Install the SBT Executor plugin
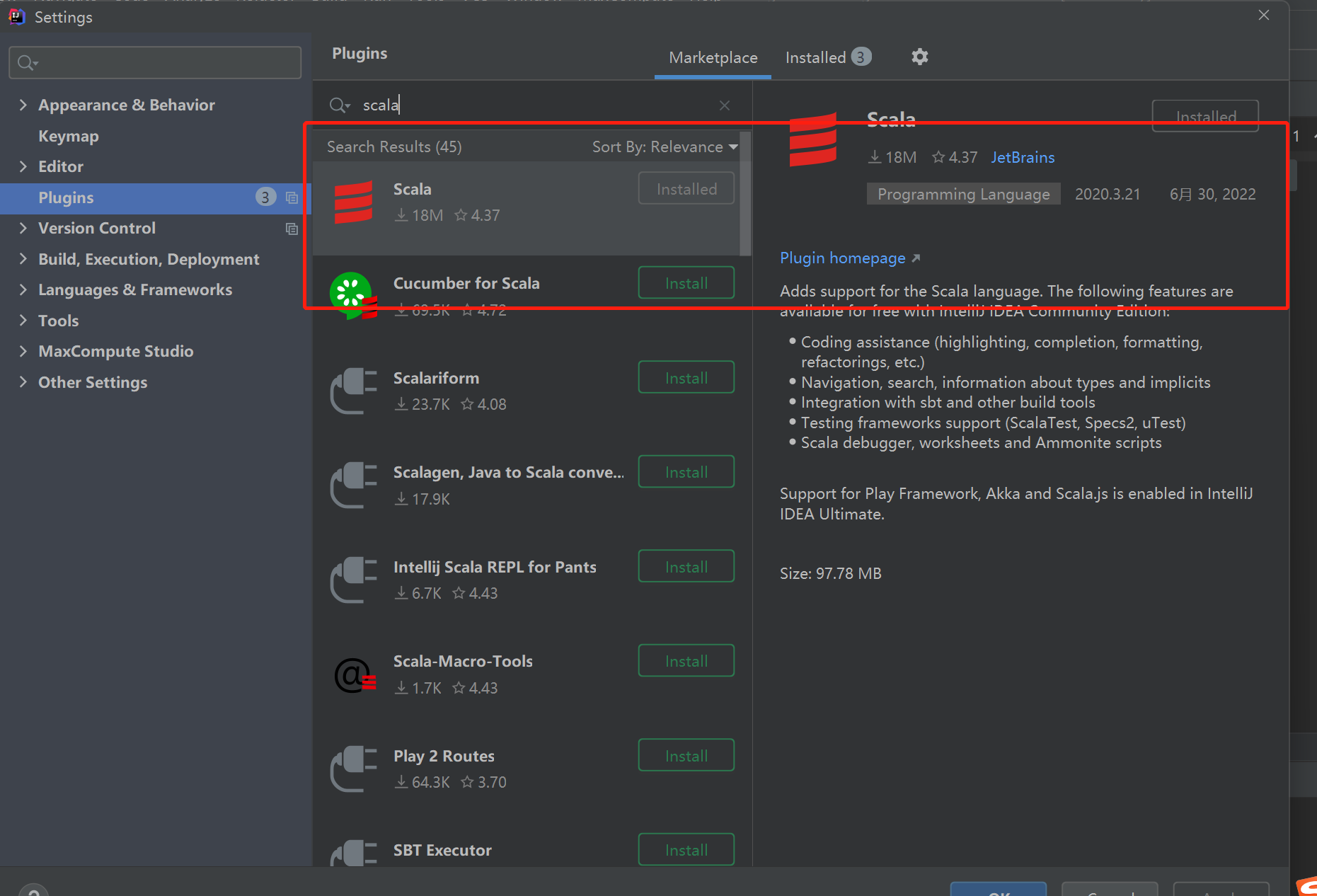 pos(686,850)
